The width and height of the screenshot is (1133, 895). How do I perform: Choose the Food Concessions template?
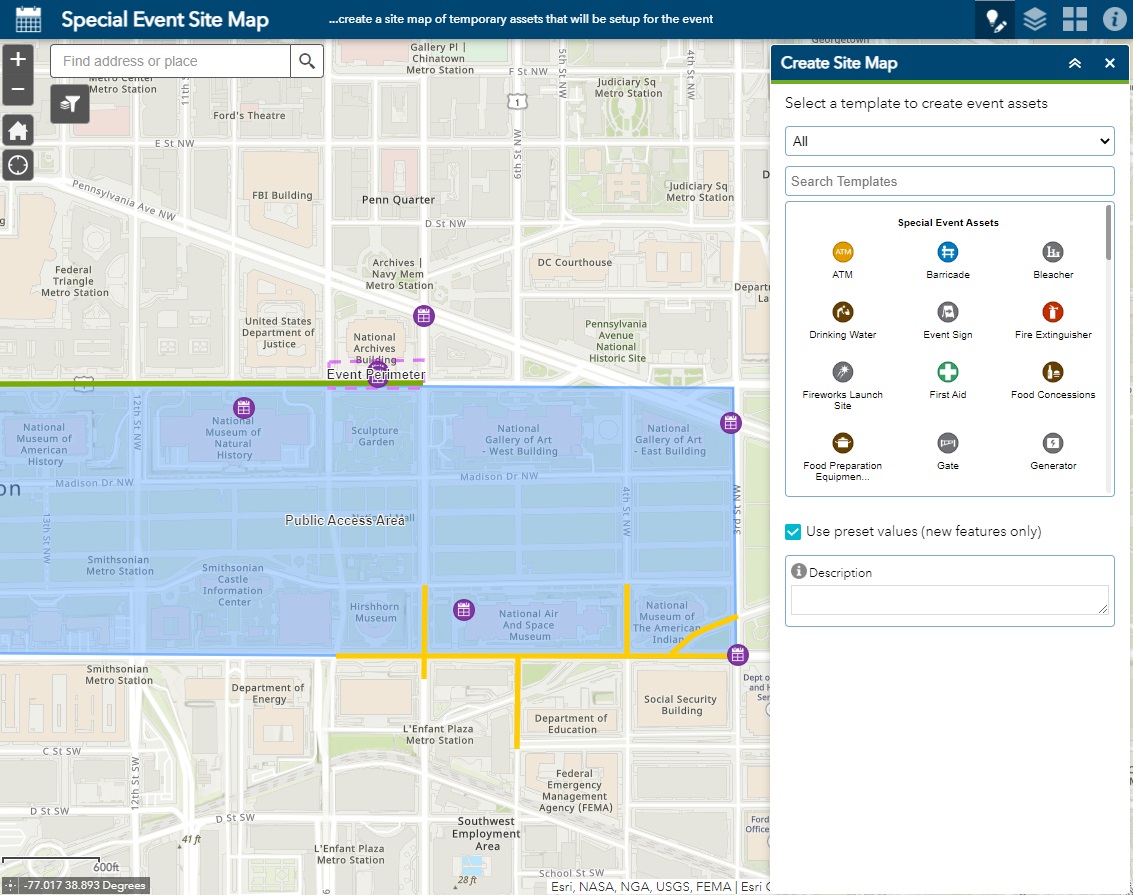[1052, 372]
